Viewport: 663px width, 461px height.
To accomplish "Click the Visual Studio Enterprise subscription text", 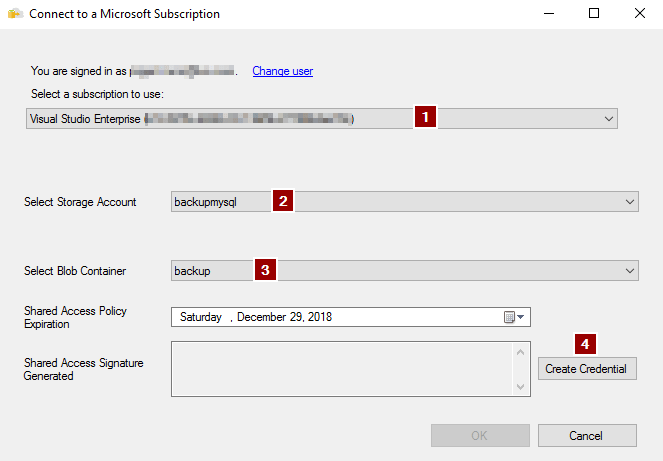I will coord(85,119).
